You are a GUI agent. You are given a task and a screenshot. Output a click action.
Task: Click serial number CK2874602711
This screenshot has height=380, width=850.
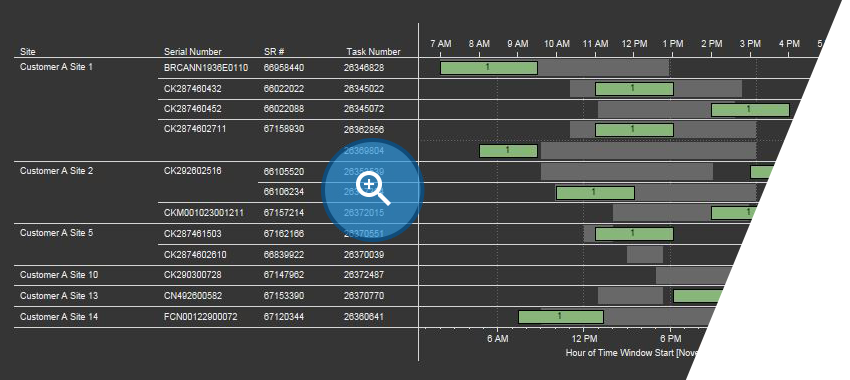(x=195, y=129)
